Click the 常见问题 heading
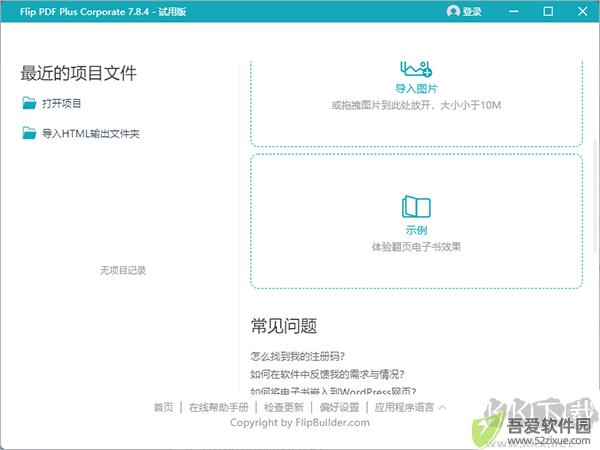This screenshot has width=600, height=450. [284, 326]
